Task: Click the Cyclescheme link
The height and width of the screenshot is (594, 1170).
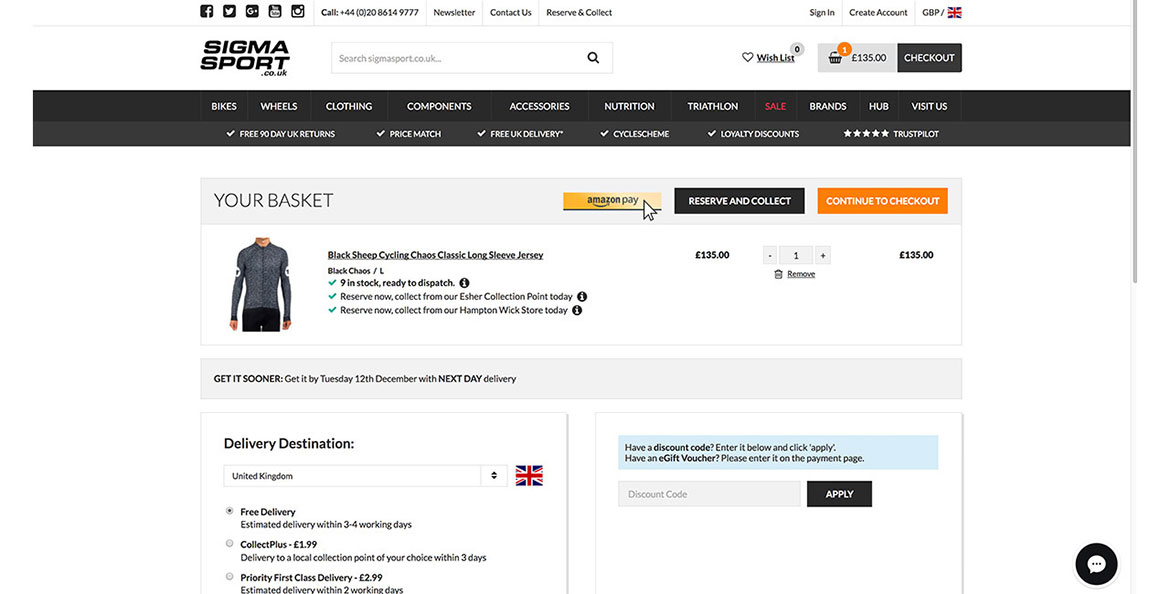Action: [634, 134]
